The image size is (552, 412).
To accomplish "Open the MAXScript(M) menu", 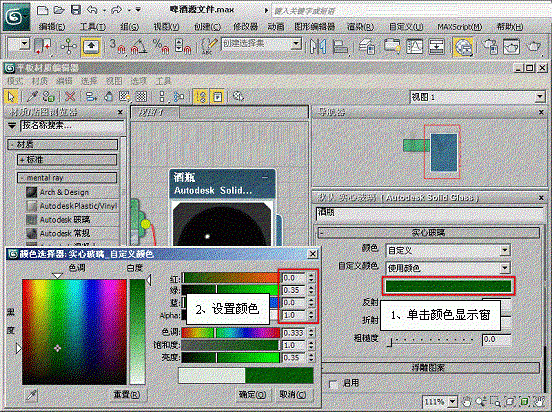I will click(x=460, y=27).
